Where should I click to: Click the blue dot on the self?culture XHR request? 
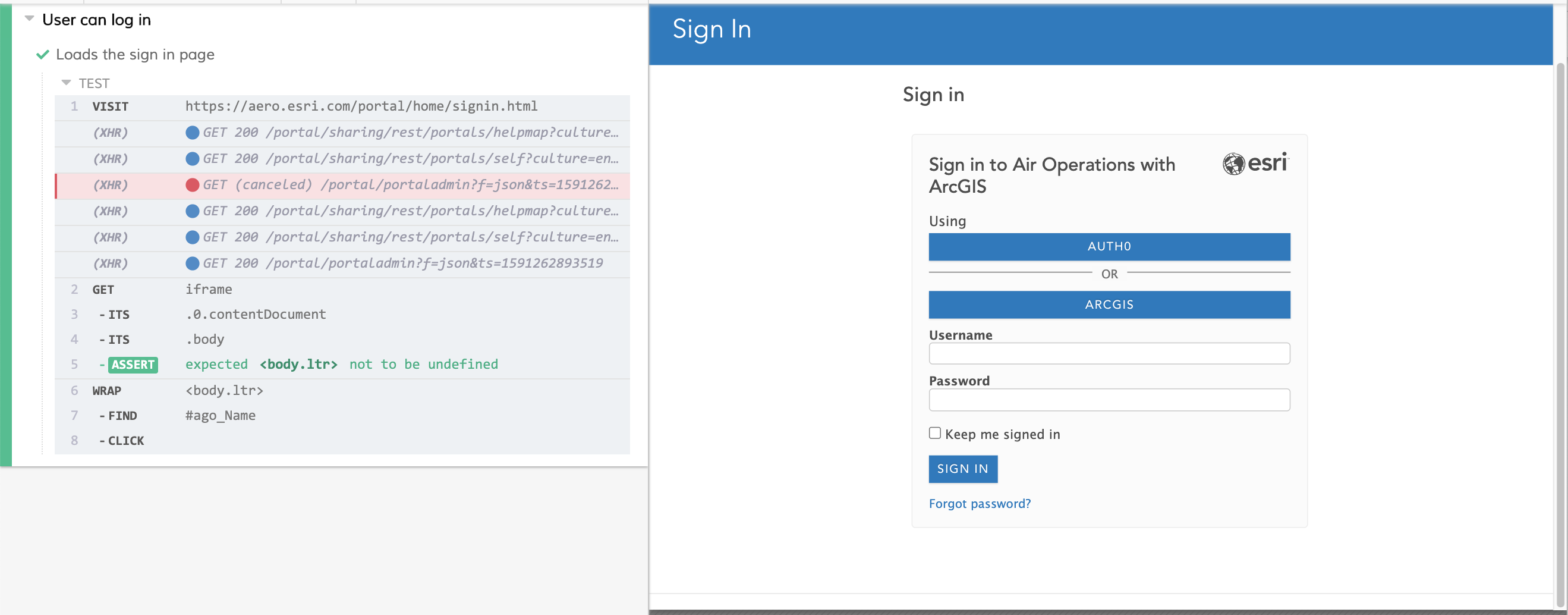pos(193,158)
